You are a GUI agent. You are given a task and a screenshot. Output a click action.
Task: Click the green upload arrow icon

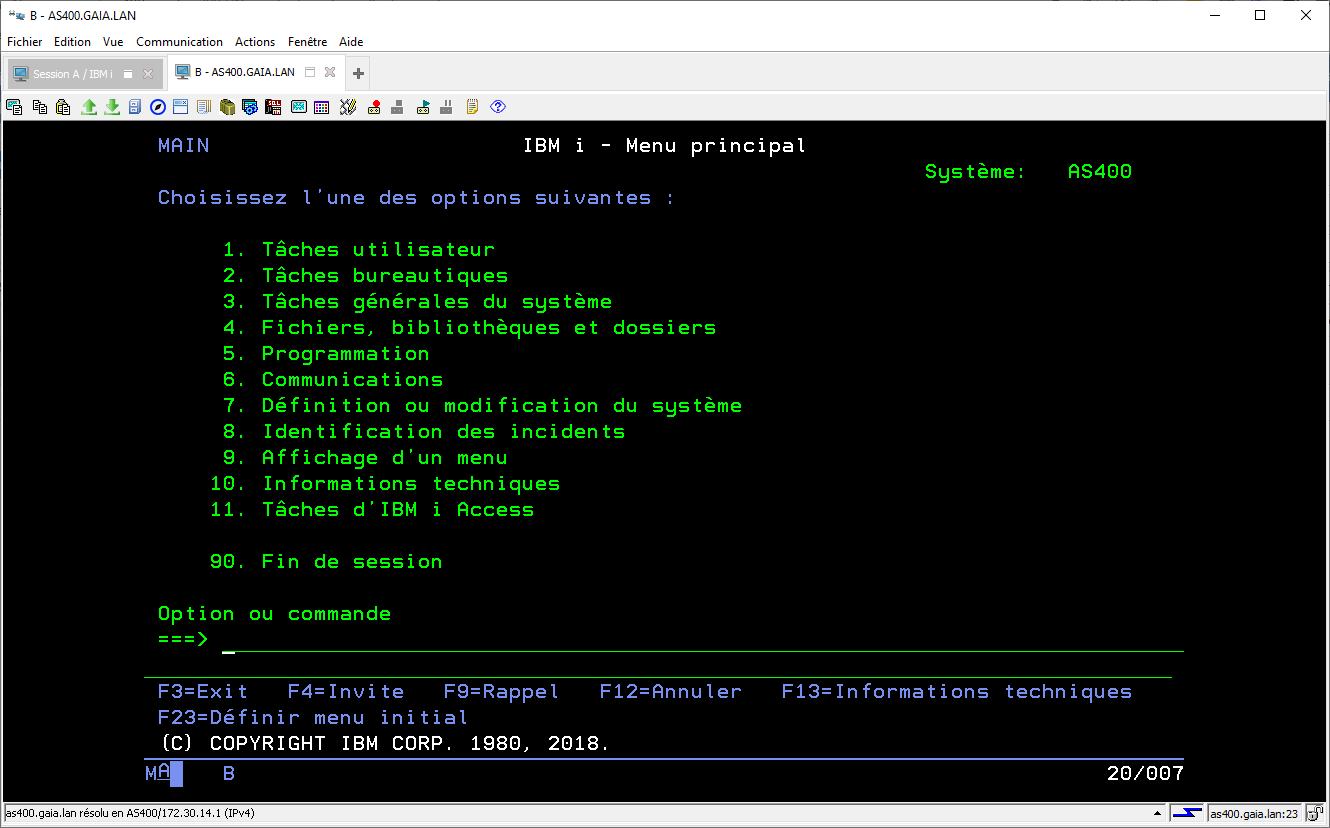[89, 107]
